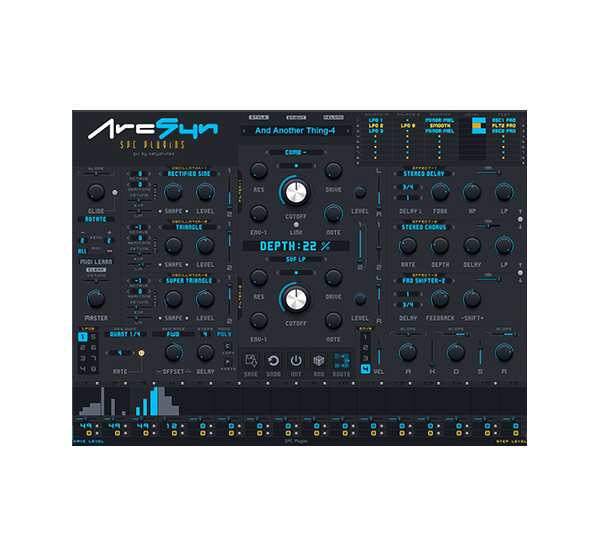Click Oscillator 2 Level knob
The image size is (600, 543).
click(x=205, y=246)
